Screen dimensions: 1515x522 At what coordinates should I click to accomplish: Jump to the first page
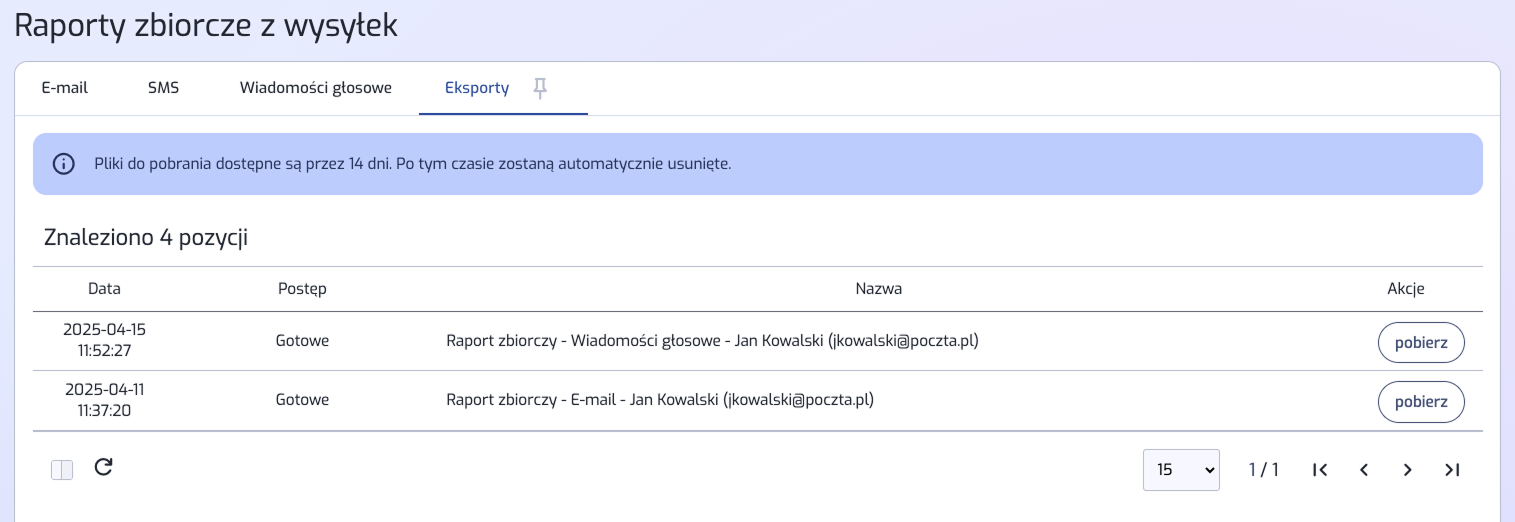click(x=1320, y=470)
